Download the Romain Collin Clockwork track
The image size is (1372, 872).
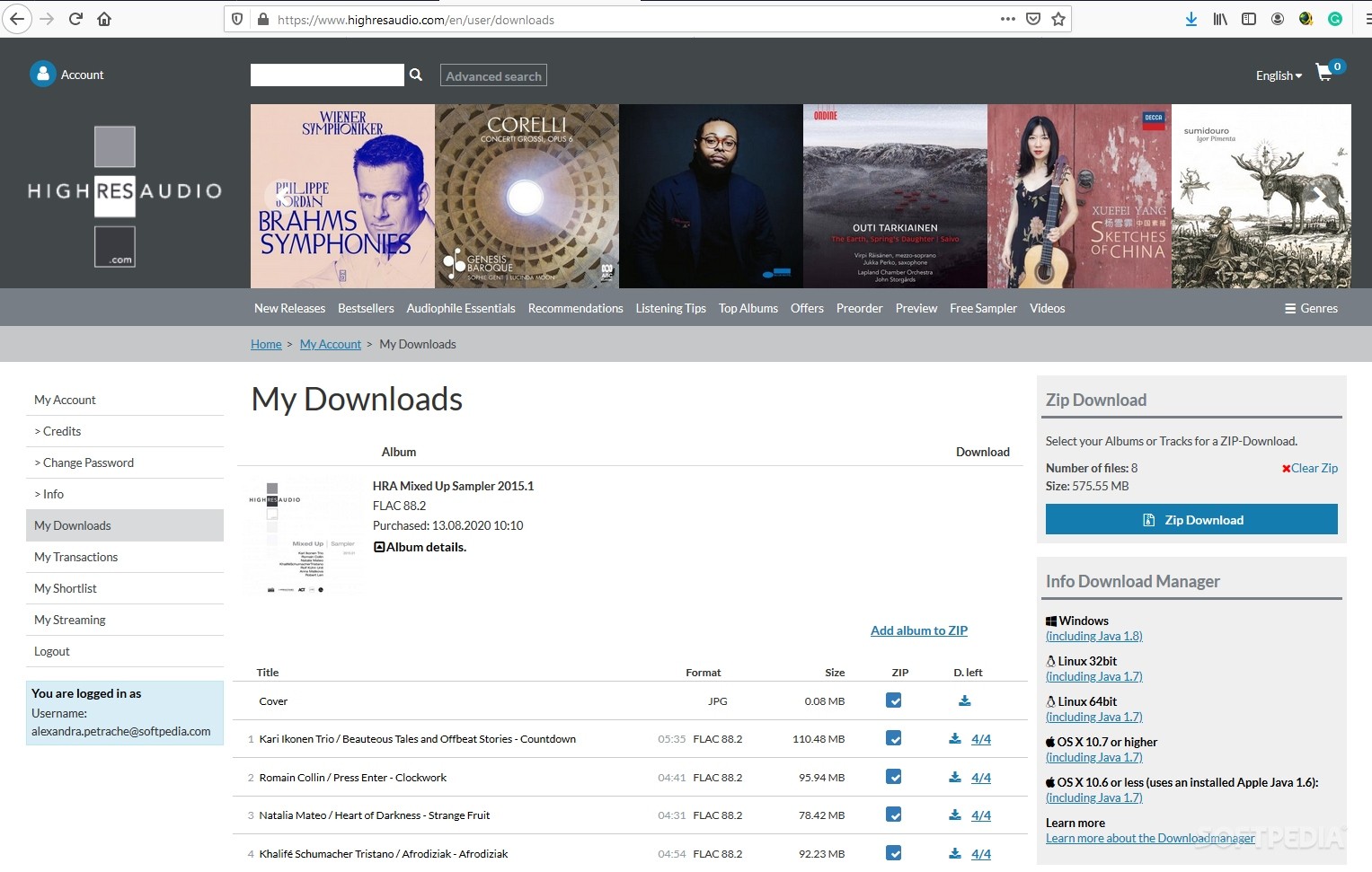(x=954, y=778)
